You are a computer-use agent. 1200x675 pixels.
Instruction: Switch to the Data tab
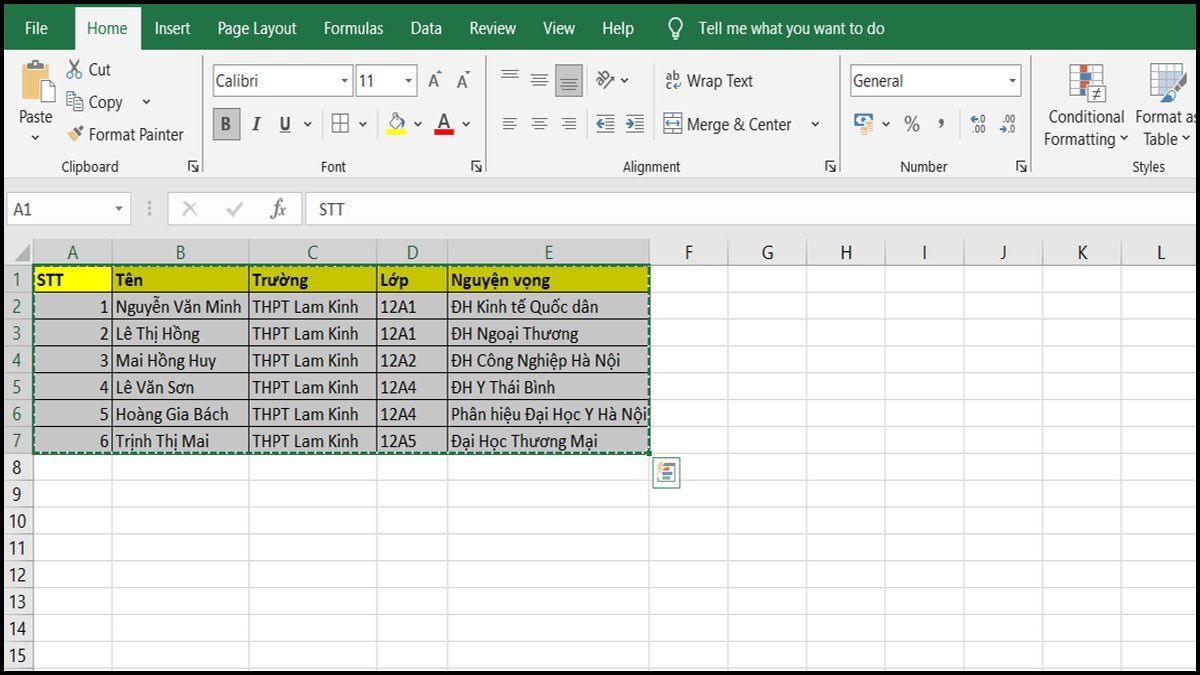pyautogui.click(x=426, y=28)
